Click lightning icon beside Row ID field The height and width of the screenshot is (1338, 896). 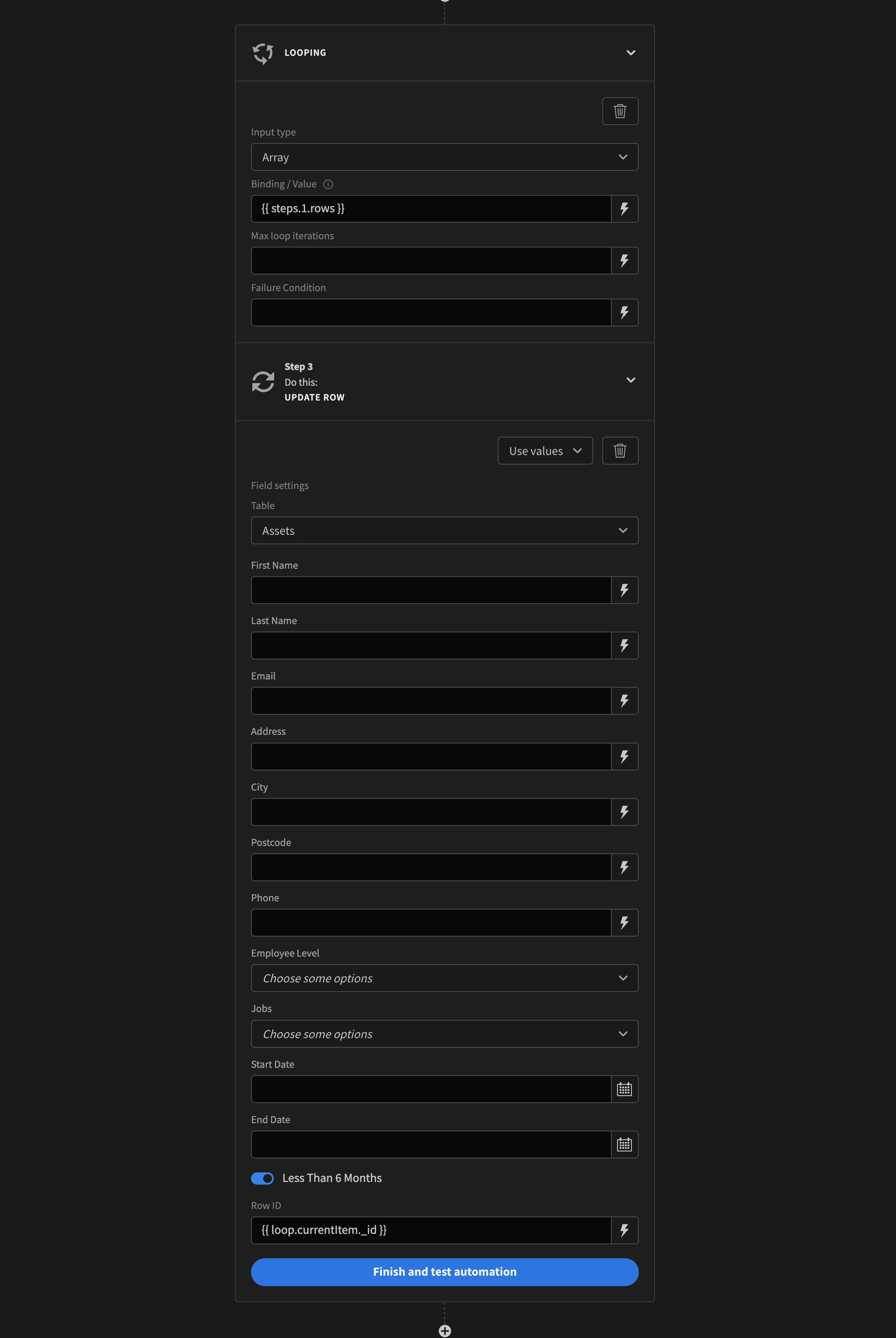(624, 1230)
